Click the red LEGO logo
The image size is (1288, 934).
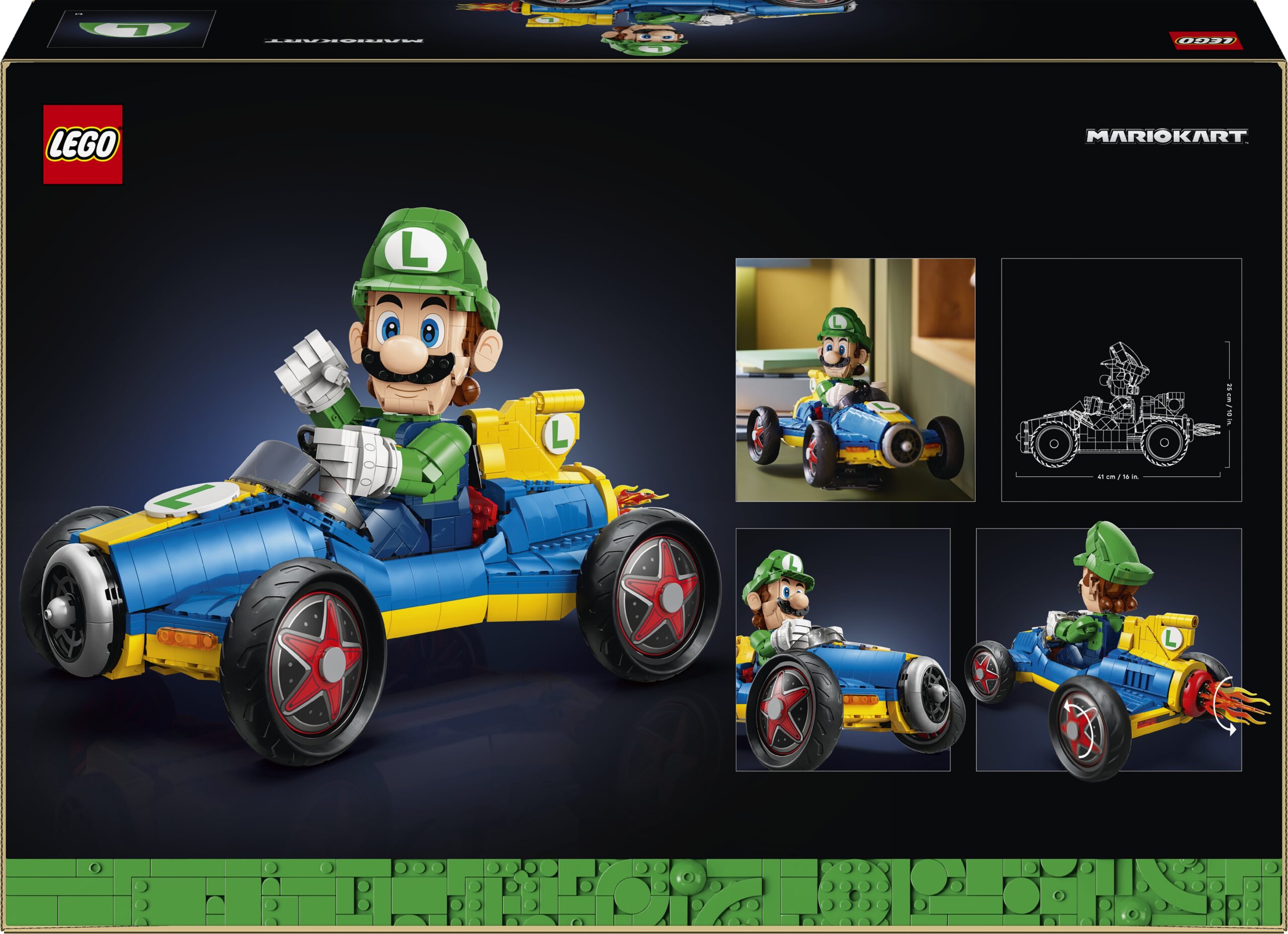tap(83, 144)
